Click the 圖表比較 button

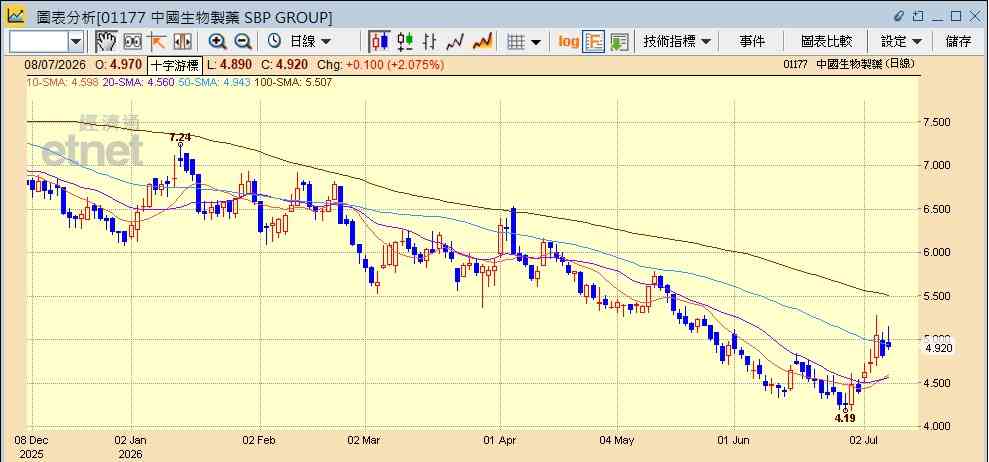pyautogui.click(x=826, y=42)
